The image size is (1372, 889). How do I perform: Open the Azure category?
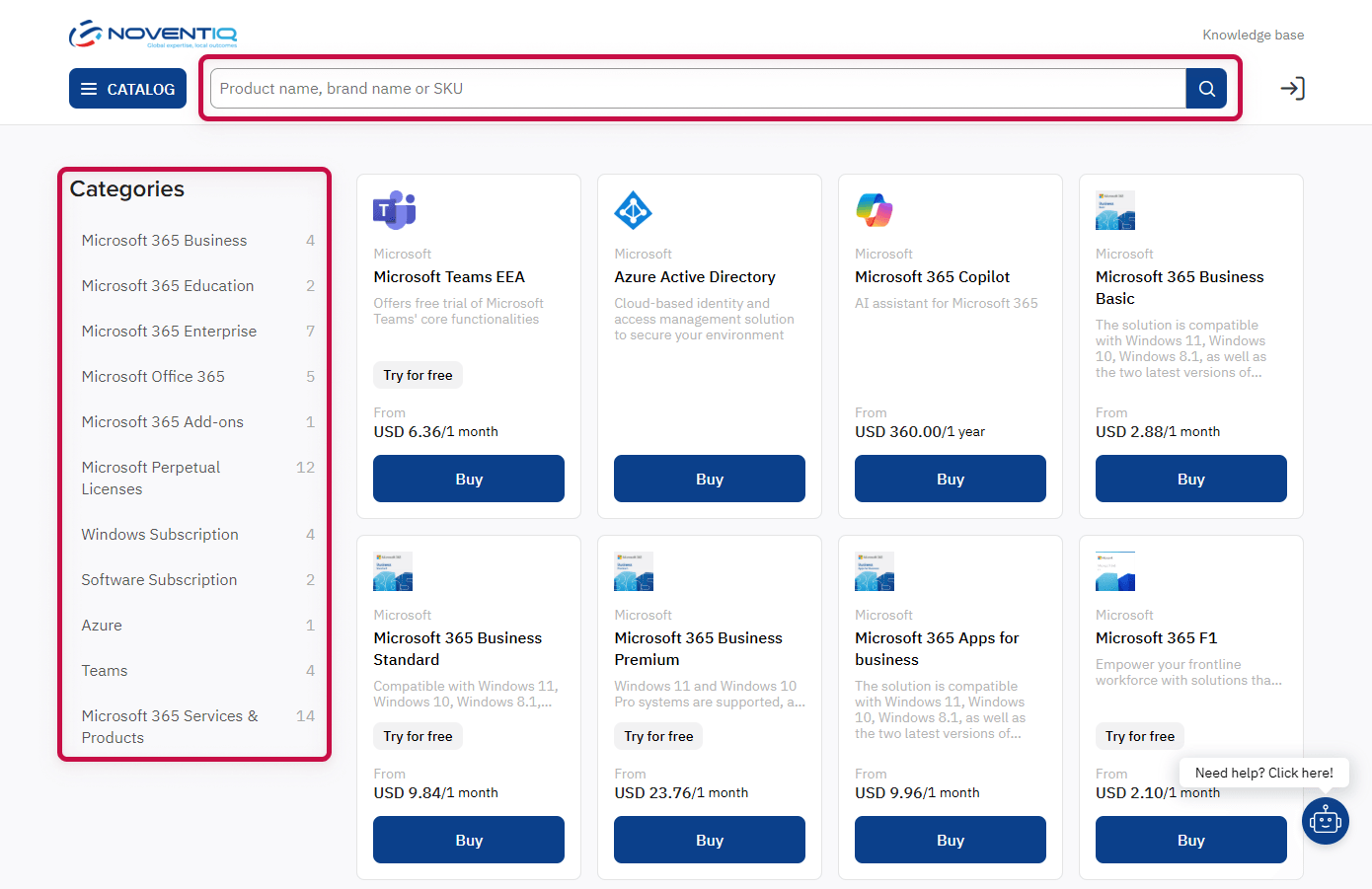pos(101,625)
